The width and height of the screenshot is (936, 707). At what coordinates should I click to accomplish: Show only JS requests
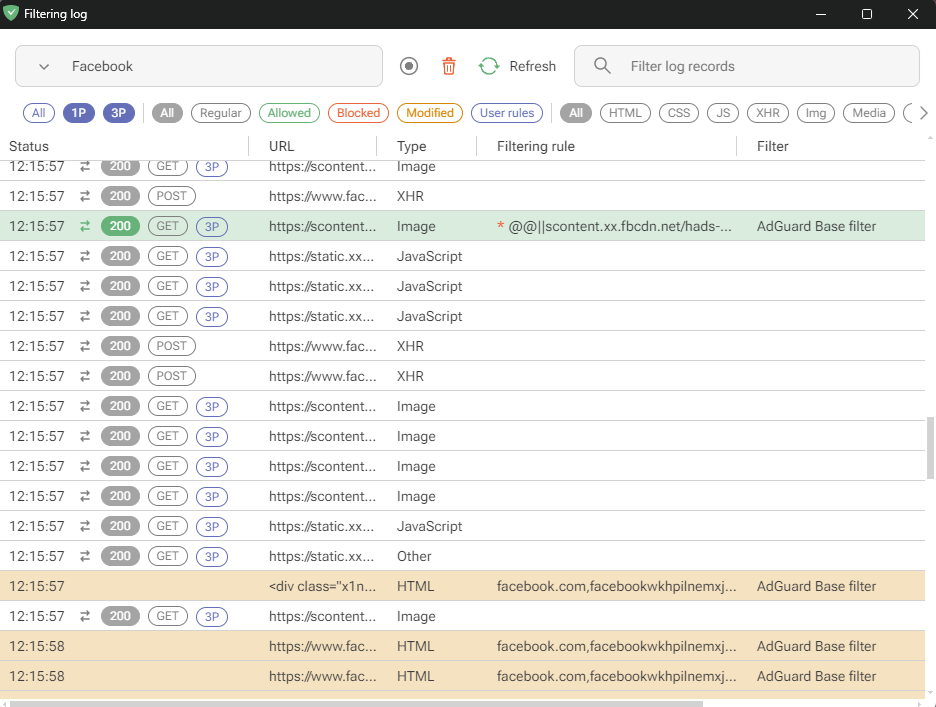pyautogui.click(x=723, y=113)
